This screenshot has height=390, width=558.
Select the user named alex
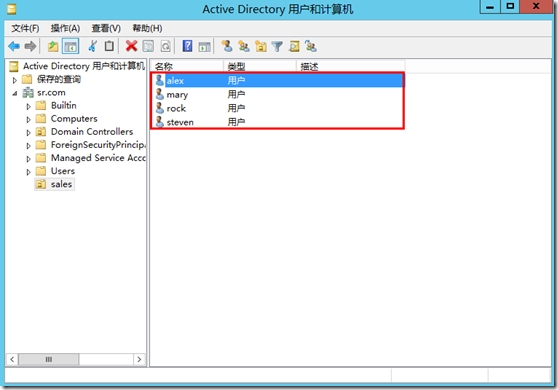pyautogui.click(x=175, y=81)
